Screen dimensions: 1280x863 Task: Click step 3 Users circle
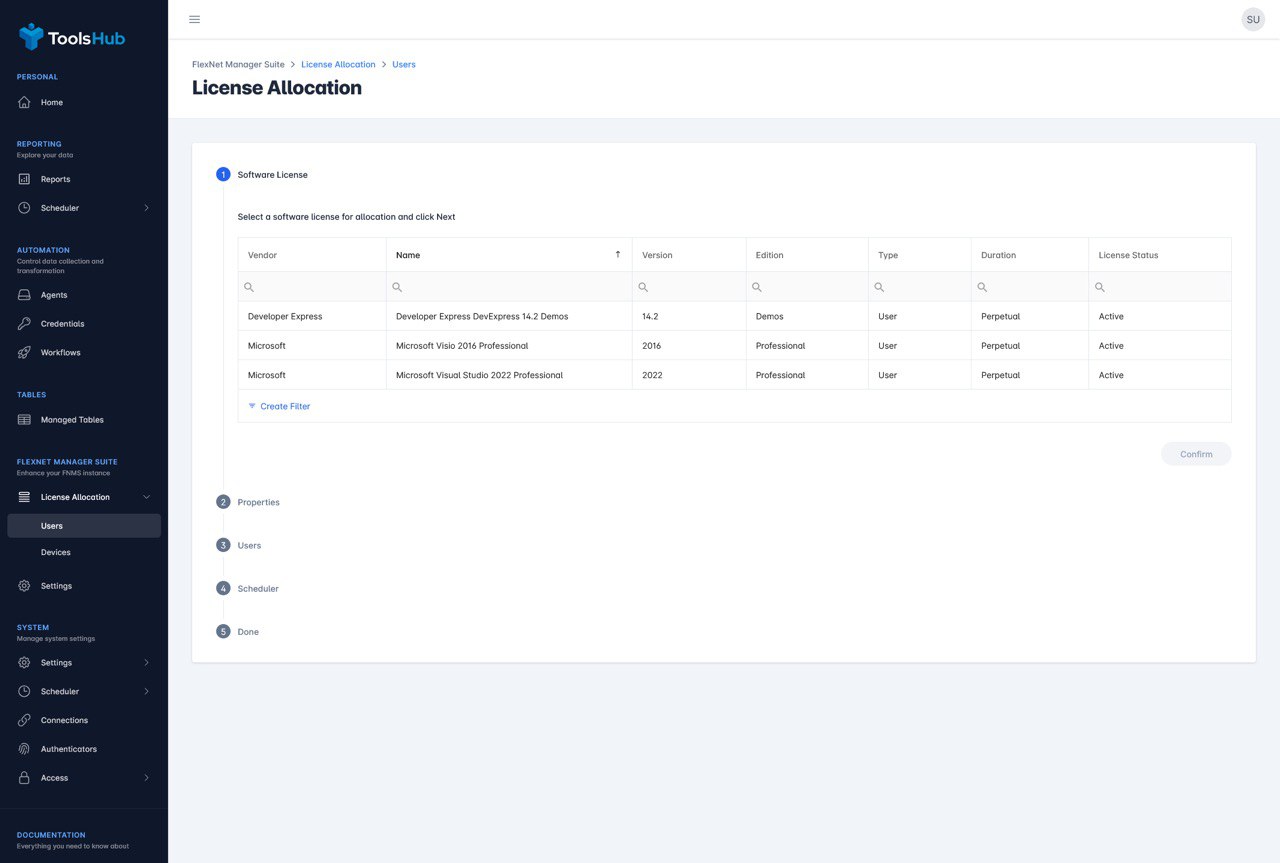point(223,545)
